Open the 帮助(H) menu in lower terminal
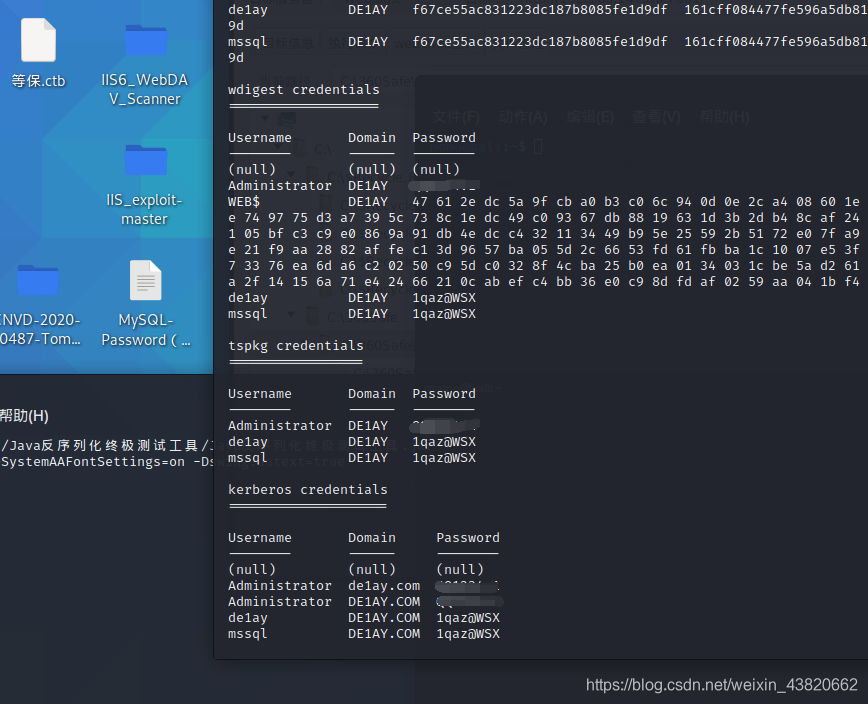The image size is (868, 704). click(24, 416)
